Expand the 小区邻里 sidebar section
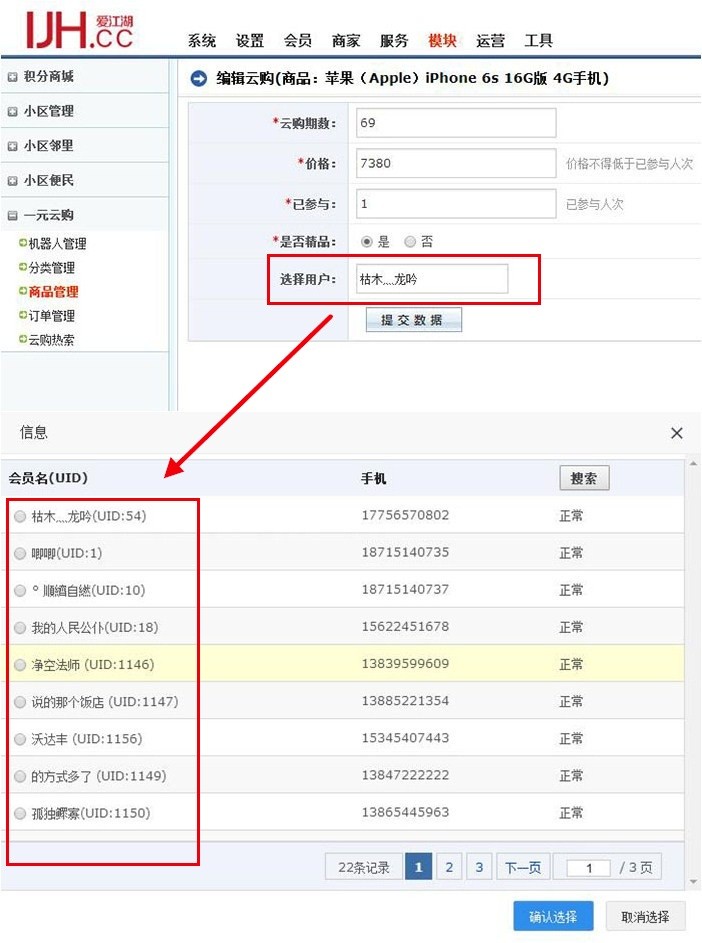Image resolution: width=702 pixels, height=943 pixels. [x=13, y=146]
